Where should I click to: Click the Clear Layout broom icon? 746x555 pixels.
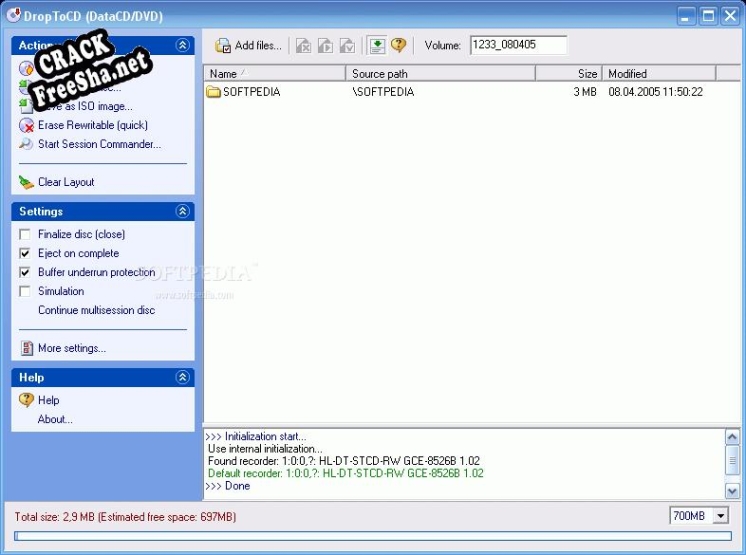point(27,182)
